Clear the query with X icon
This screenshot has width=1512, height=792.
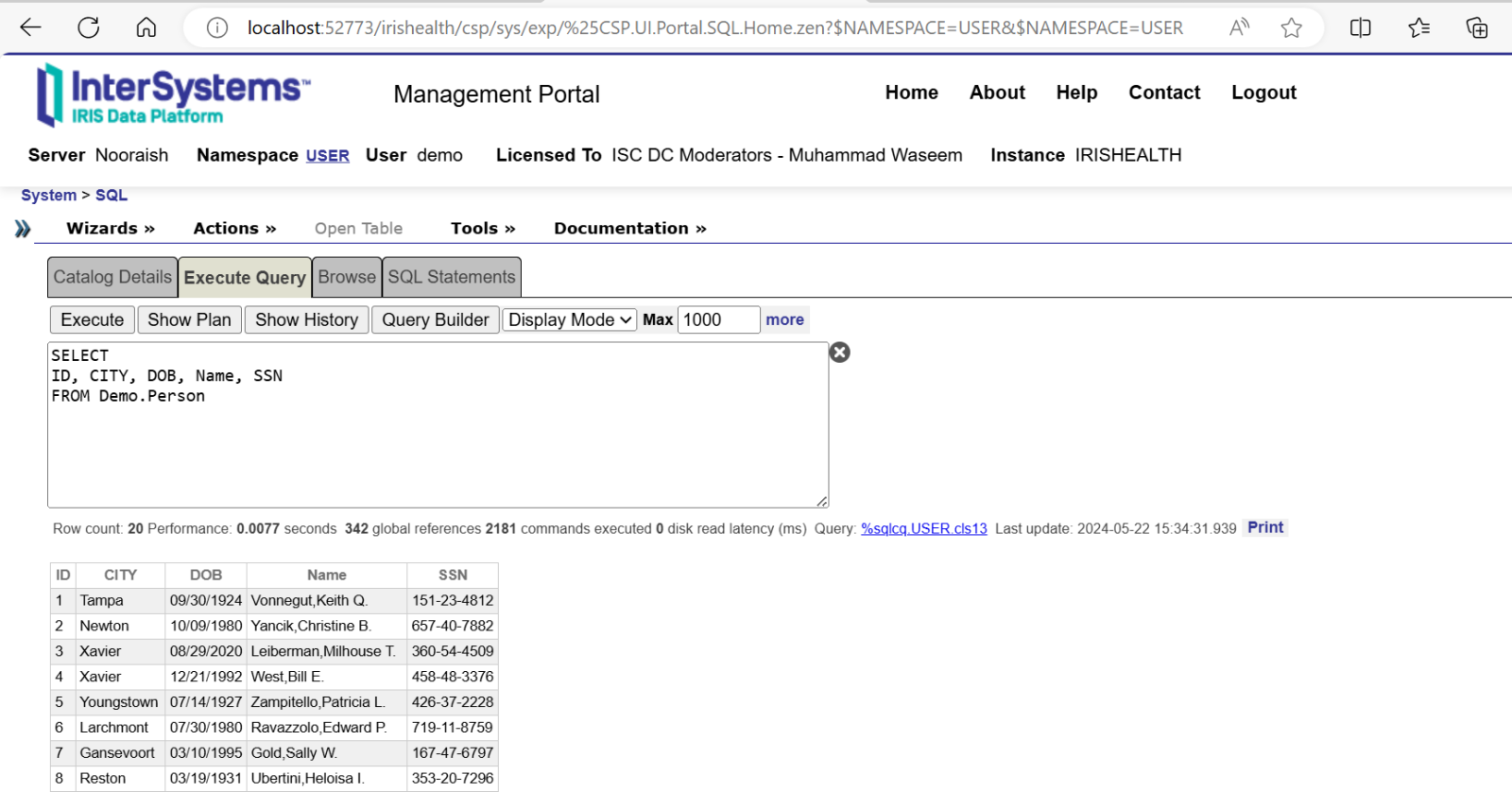tap(839, 353)
